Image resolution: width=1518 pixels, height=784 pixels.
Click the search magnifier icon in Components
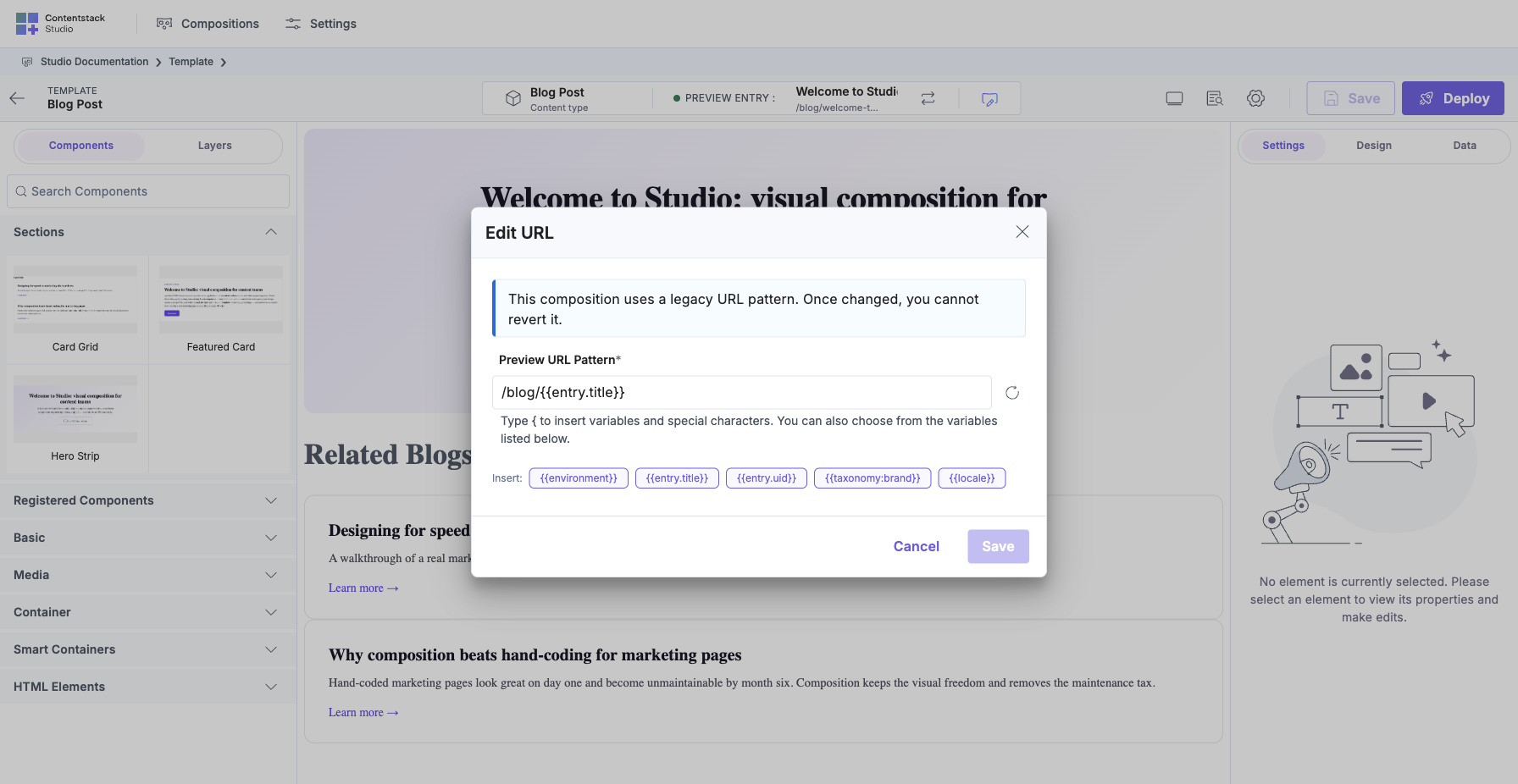pyautogui.click(x=21, y=191)
